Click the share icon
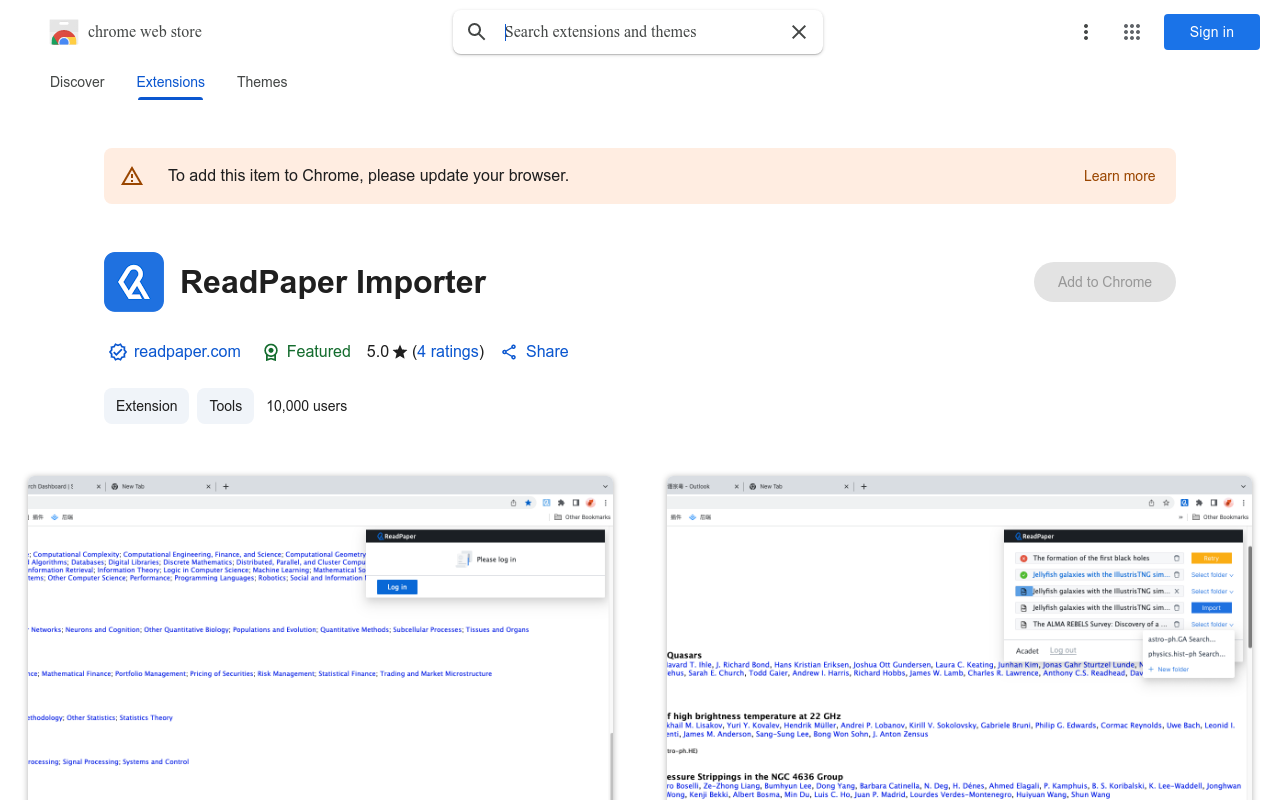The width and height of the screenshot is (1280, 800). click(509, 352)
